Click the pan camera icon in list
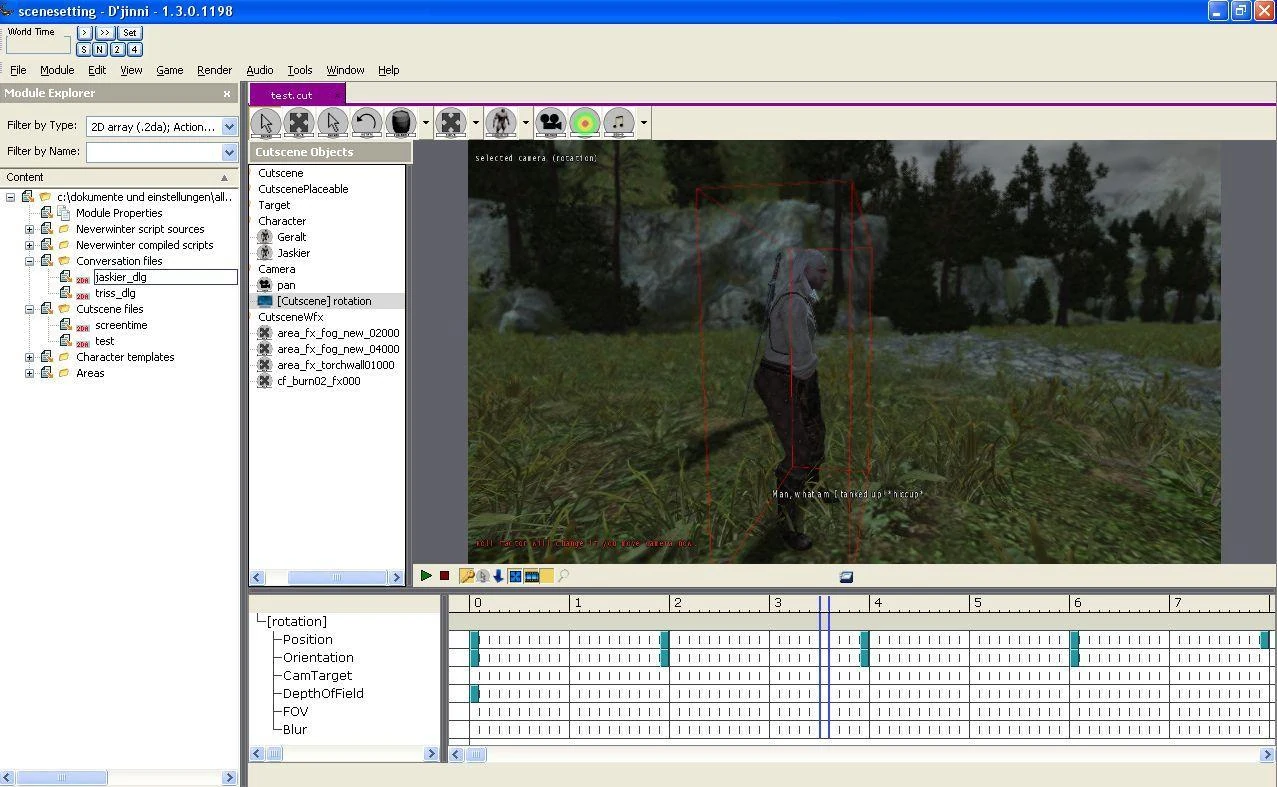1277x787 pixels. tap(265, 285)
